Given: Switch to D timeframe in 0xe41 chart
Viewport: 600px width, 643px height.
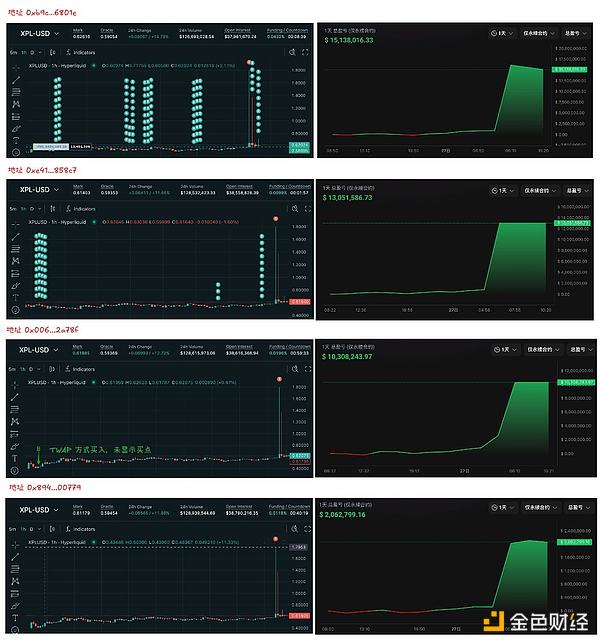Looking at the screenshot, I should point(32,209).
